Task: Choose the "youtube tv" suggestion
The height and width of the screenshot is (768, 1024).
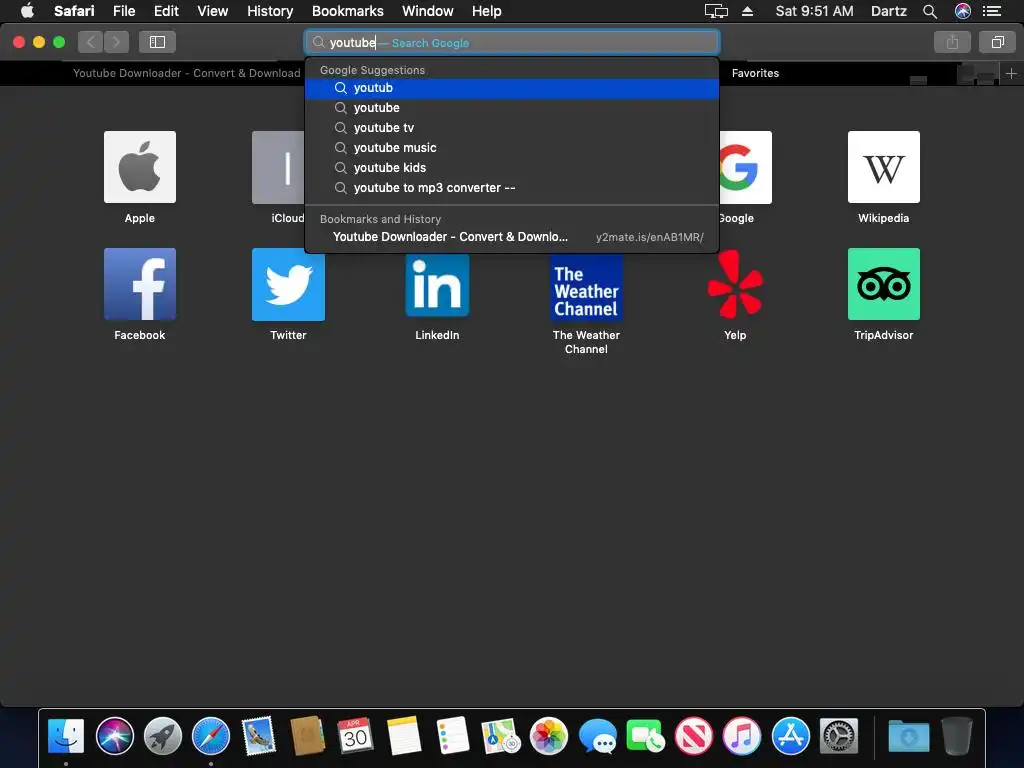Action: (512, 128)
